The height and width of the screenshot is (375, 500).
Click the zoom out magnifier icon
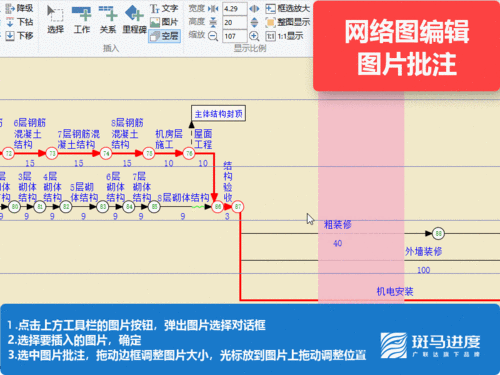[213, 36]
